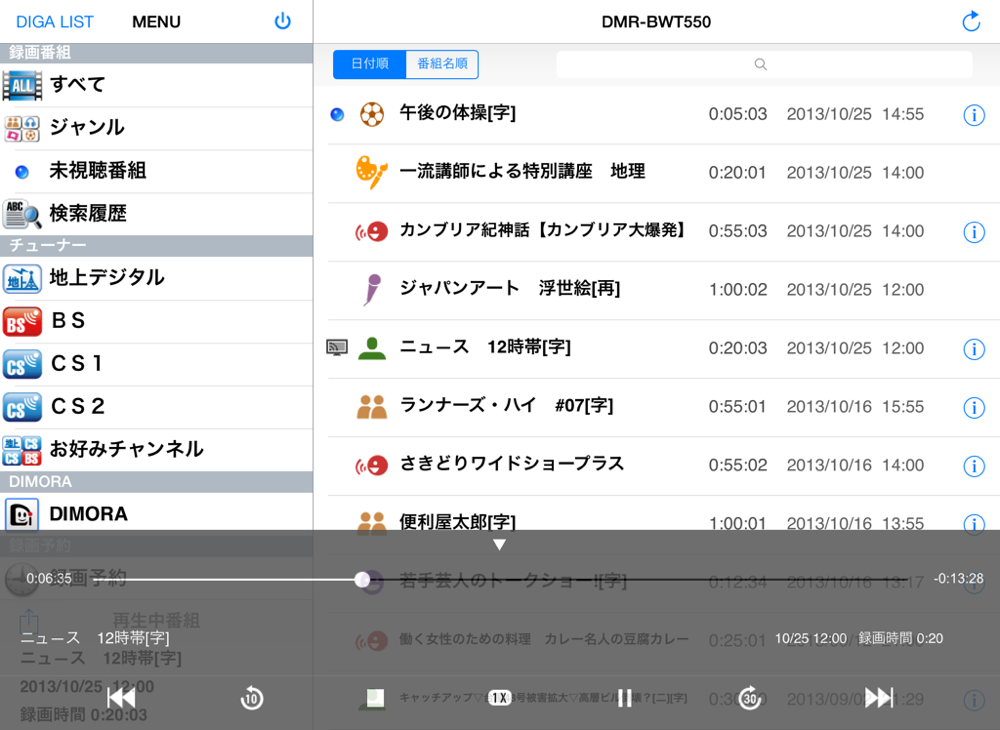This screenshot has width=1000, height=730.
Task: Sort recordings by program name (番組名順)
Action: [442, 64]
